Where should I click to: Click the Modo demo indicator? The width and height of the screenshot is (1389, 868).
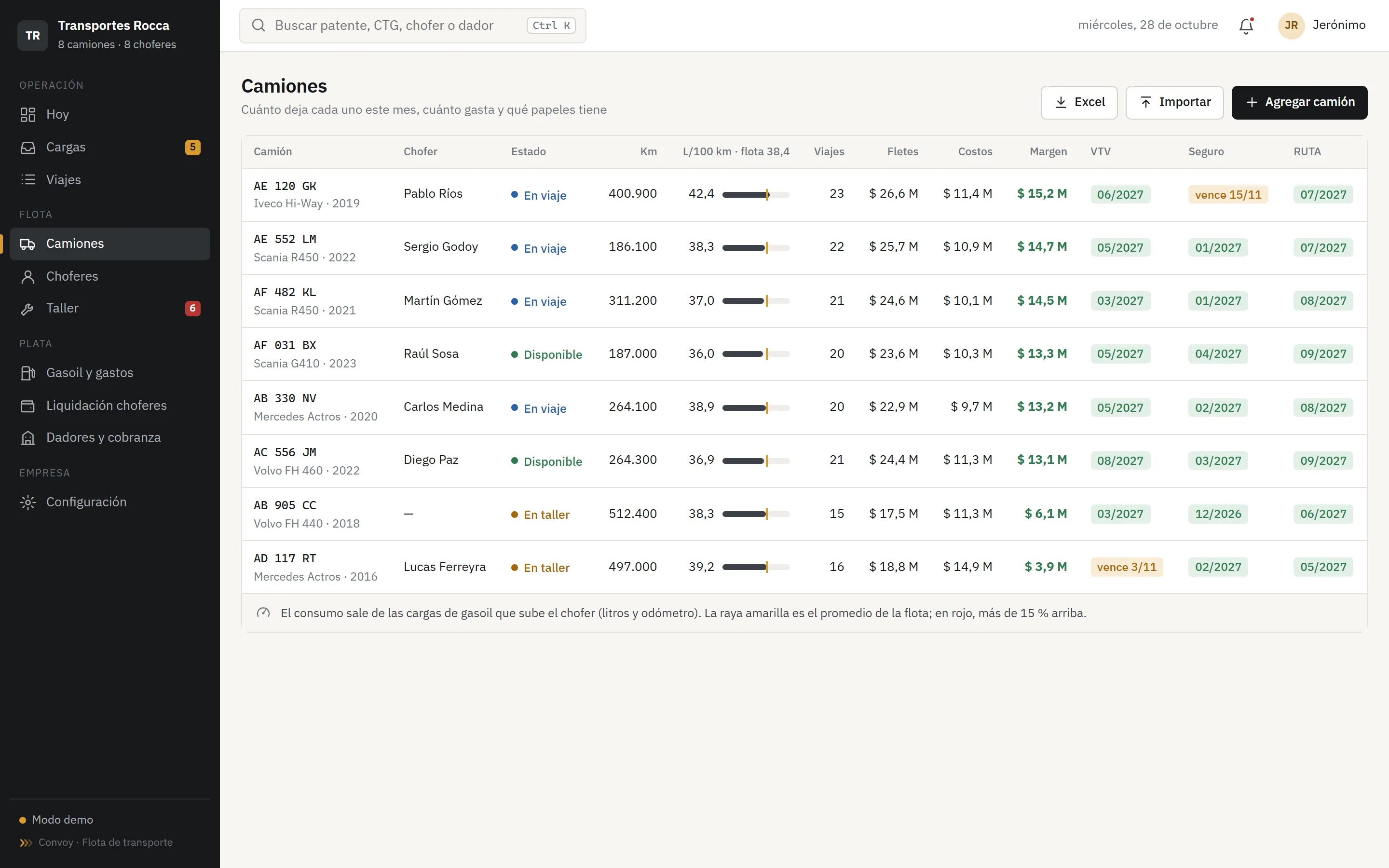(56, 820)
